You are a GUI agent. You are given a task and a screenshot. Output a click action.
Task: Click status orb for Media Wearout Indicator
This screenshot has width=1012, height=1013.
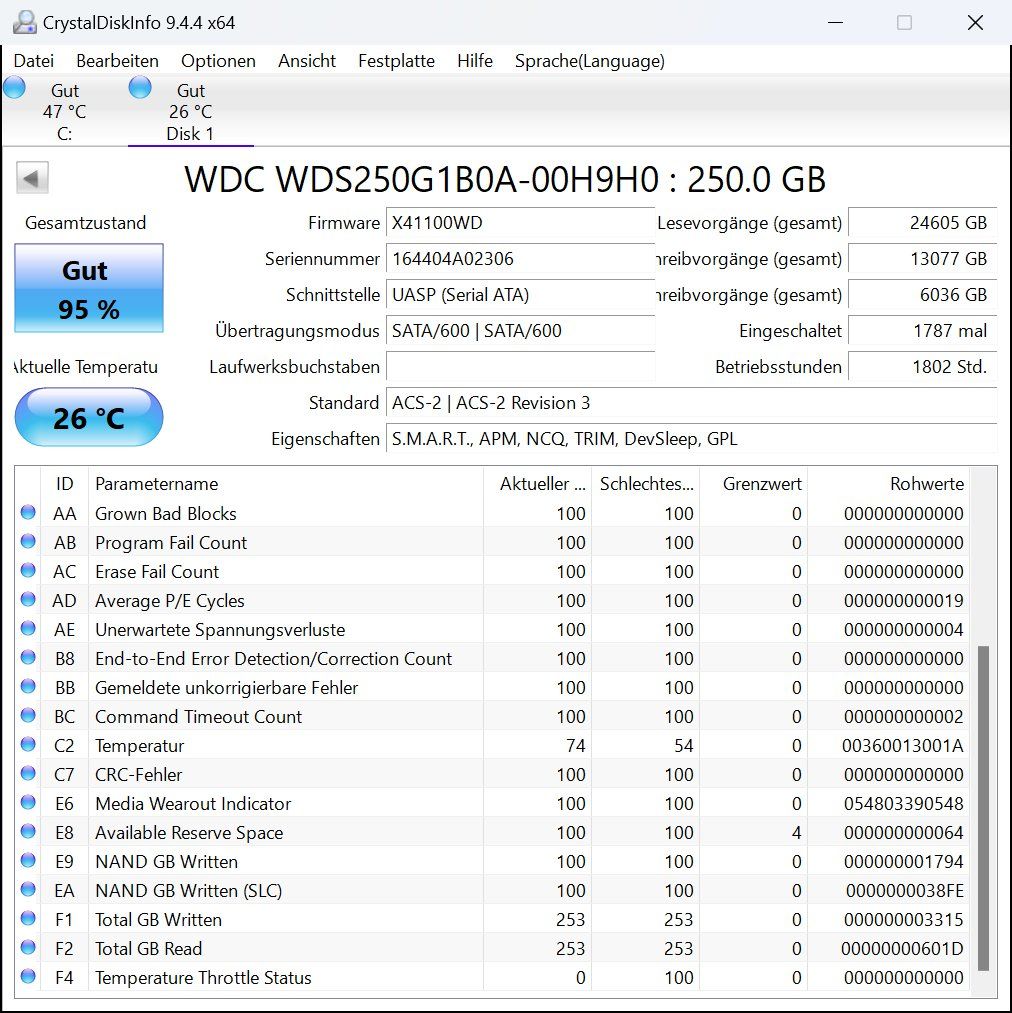(x=28, y=802)
